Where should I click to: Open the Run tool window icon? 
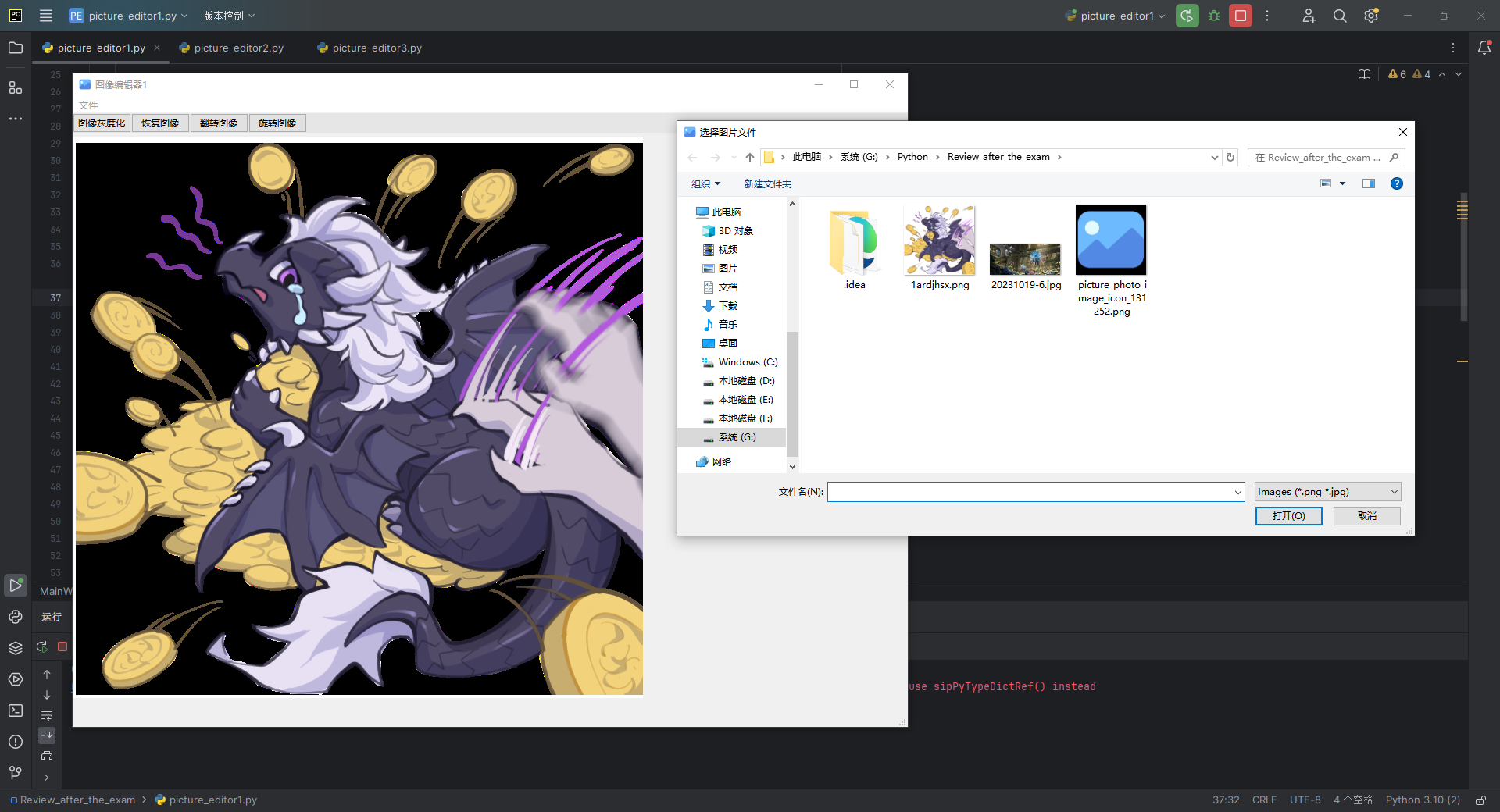(x=16, y=585)
